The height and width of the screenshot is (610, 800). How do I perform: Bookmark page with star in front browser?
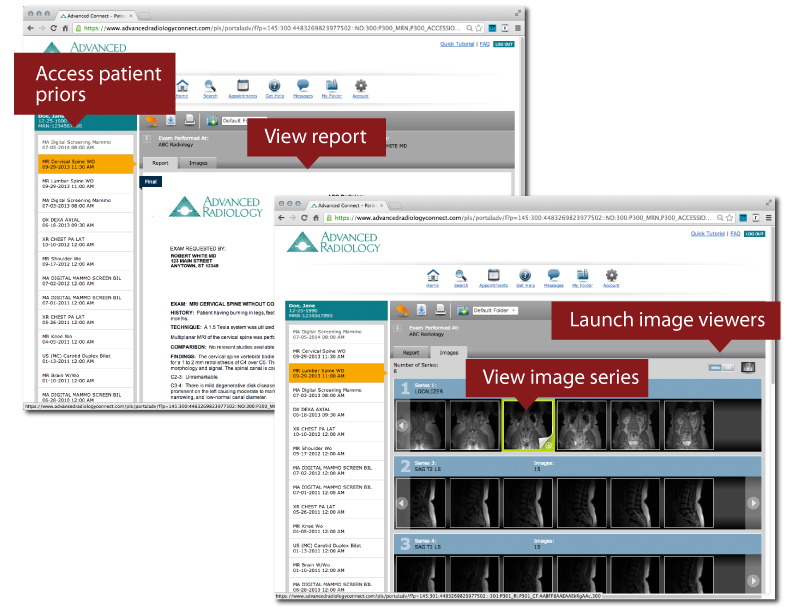[730, 218]
